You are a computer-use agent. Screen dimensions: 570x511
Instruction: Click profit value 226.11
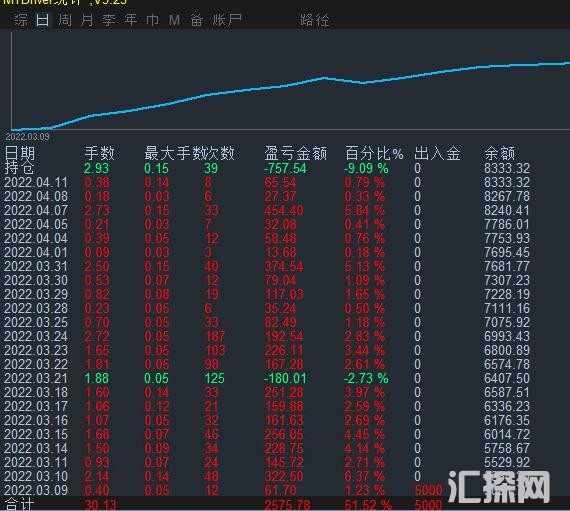pyautogui.click(x=284, y=350)
